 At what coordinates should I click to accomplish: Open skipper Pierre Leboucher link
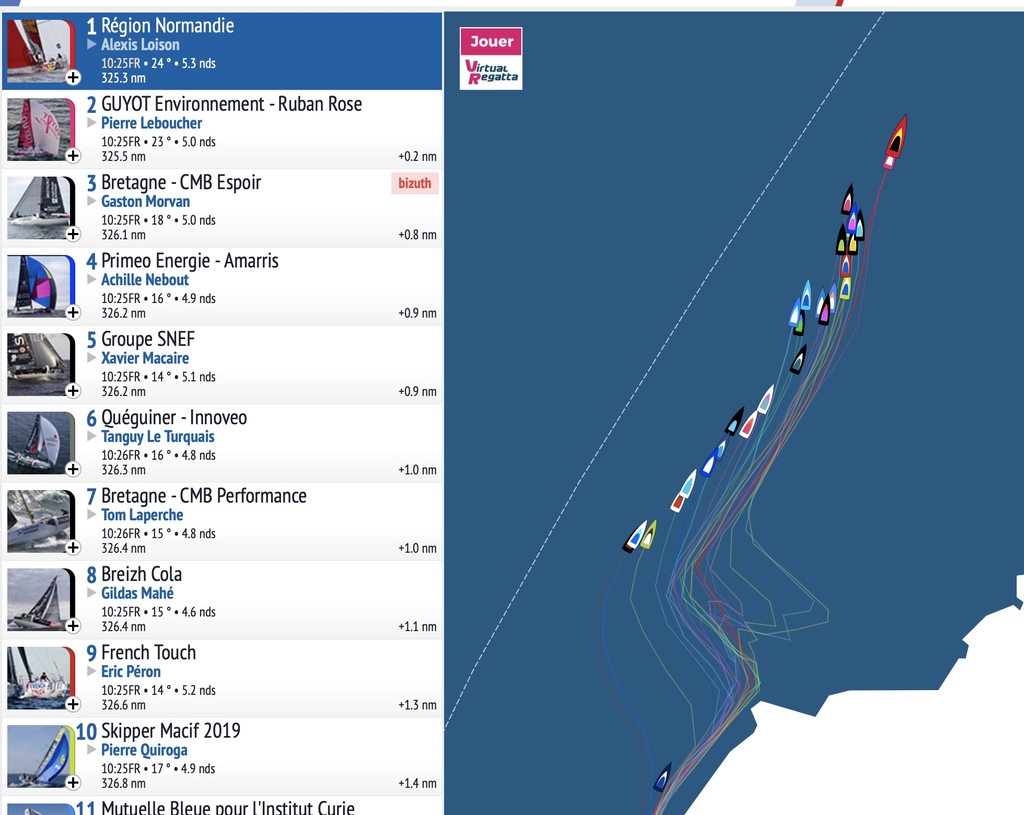point(152,123)
